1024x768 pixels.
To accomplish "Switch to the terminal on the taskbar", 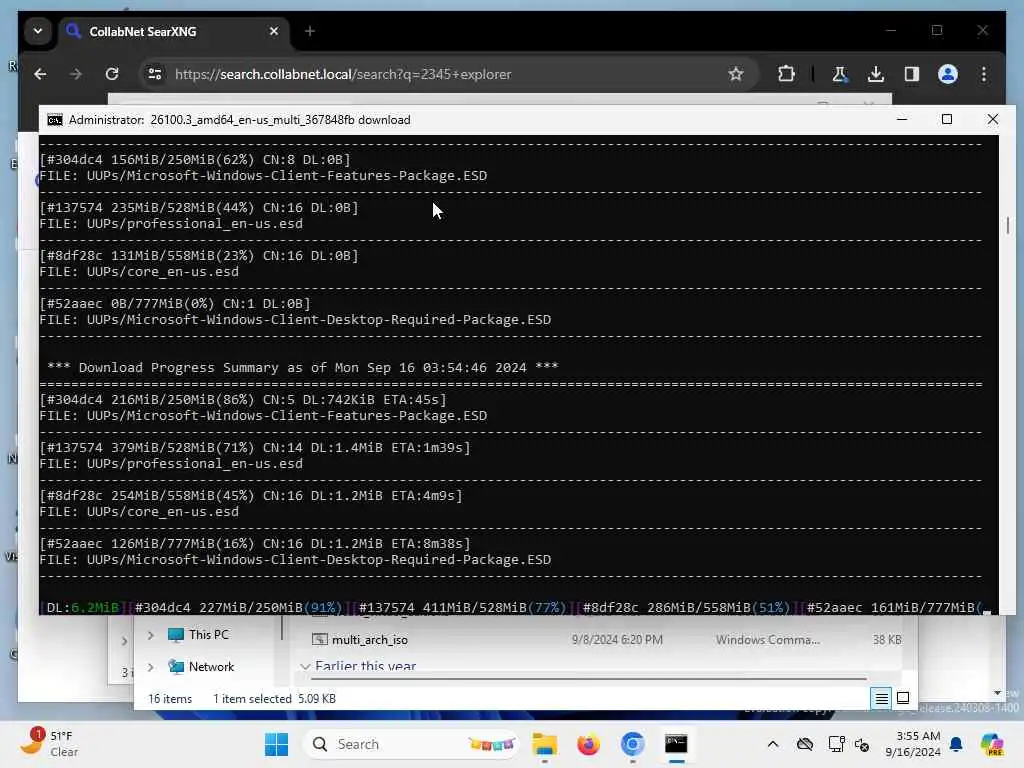I will click(676, 744).
